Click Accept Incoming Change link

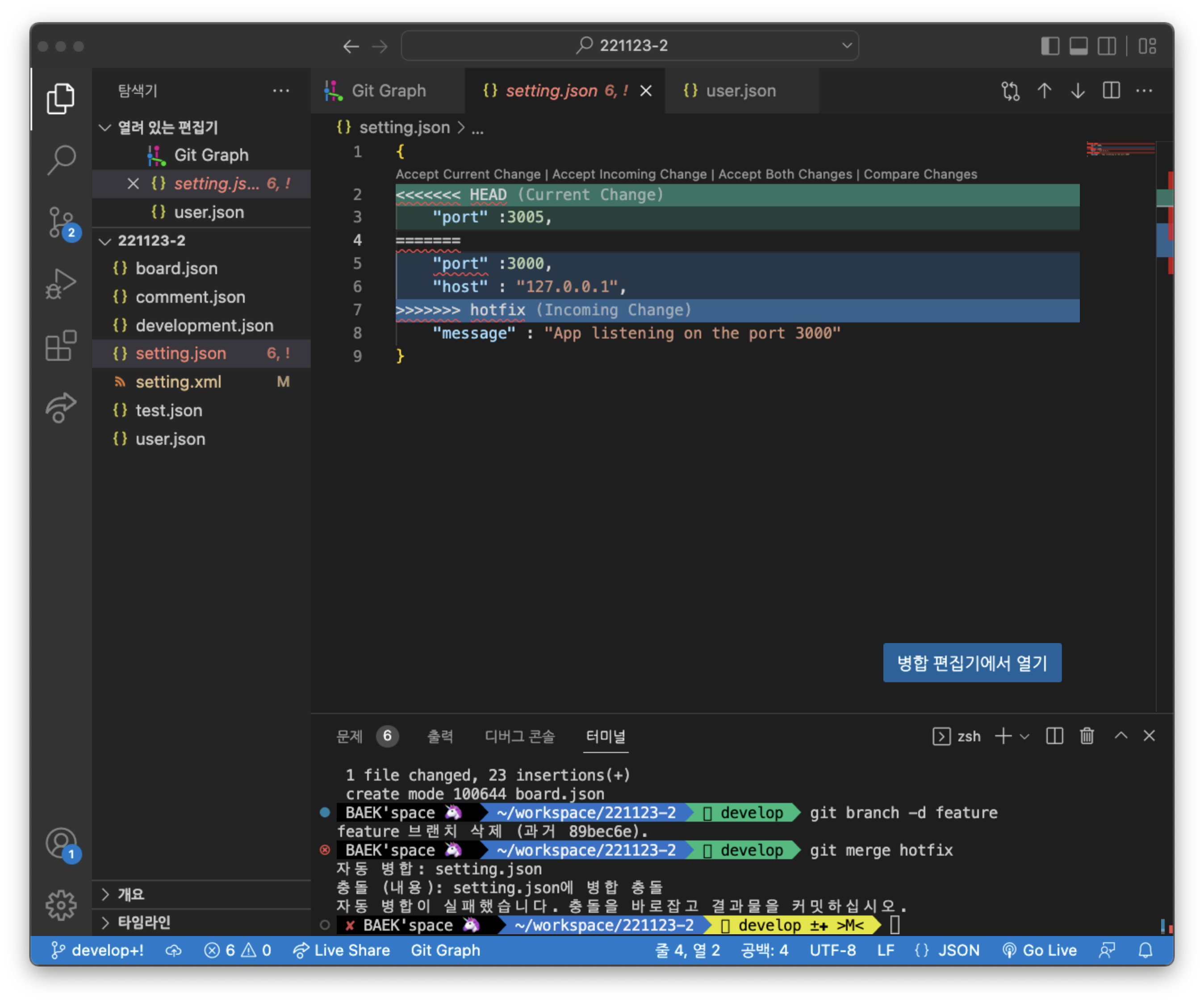point(629,174)
